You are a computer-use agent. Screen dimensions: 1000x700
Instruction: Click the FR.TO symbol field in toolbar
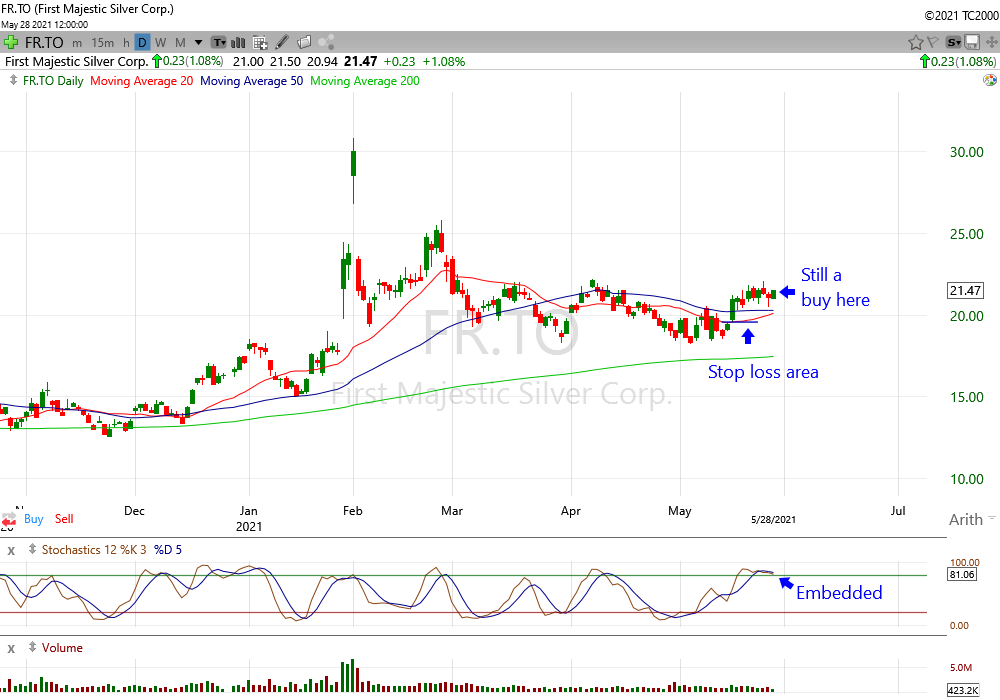coord(44,43)
